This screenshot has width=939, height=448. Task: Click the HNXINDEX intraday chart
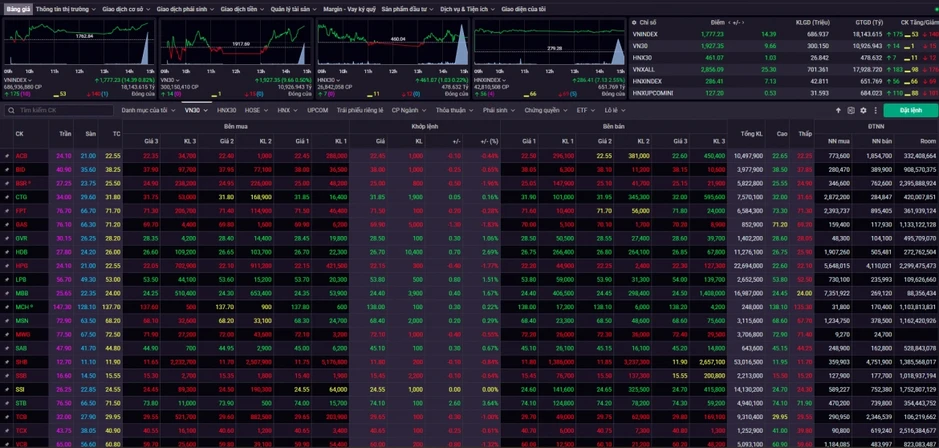[x=549, y=41]
